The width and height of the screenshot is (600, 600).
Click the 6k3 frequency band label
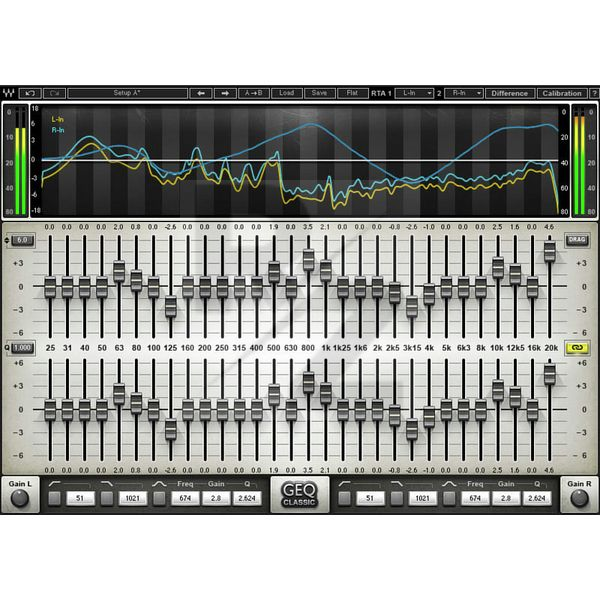tap(463, 348)
